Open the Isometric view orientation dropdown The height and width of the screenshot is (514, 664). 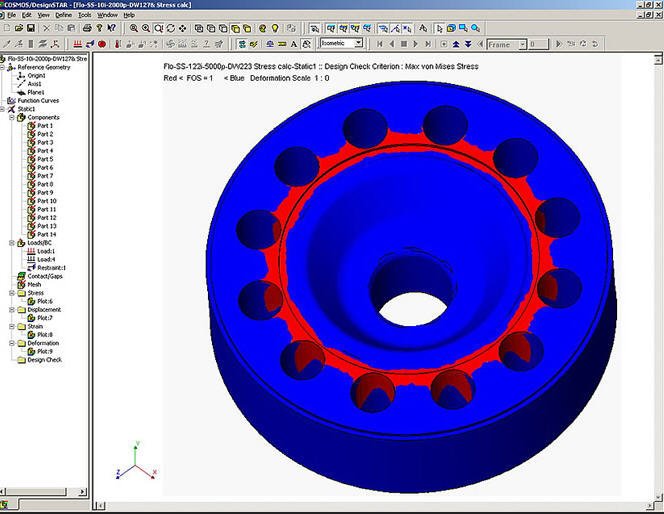coord(359,43)
